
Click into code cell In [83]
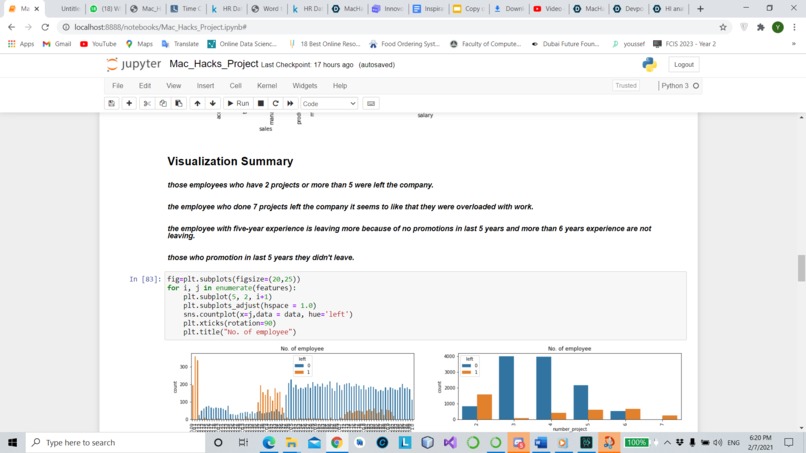pos(425,305)
